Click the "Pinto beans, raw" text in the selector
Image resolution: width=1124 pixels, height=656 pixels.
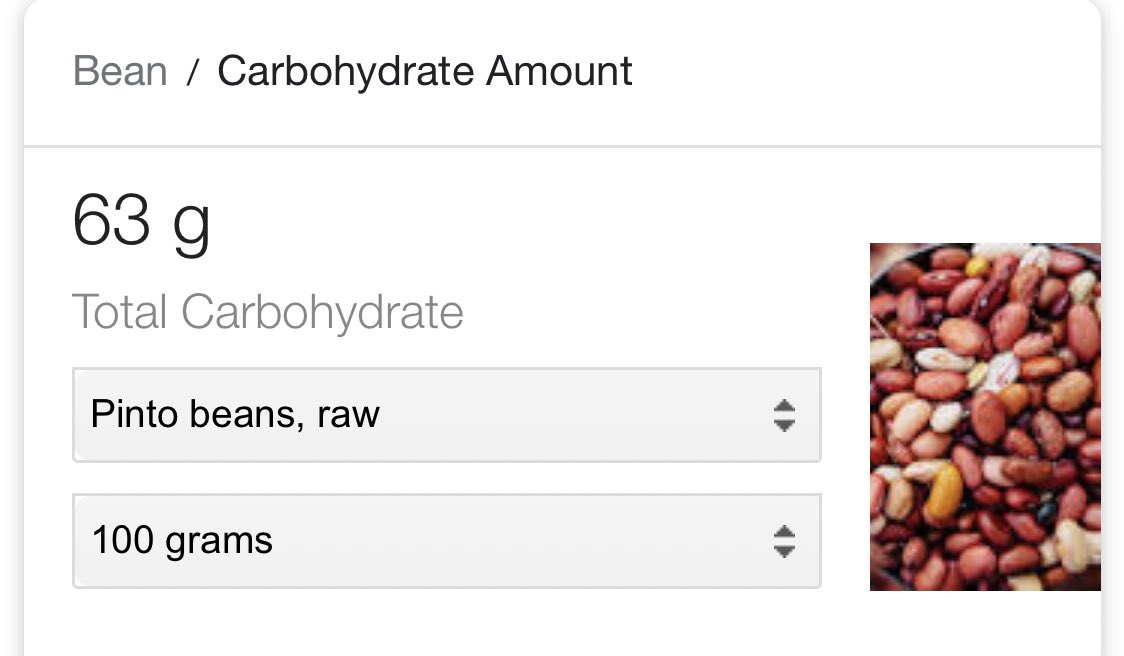[x=235, y=414]
